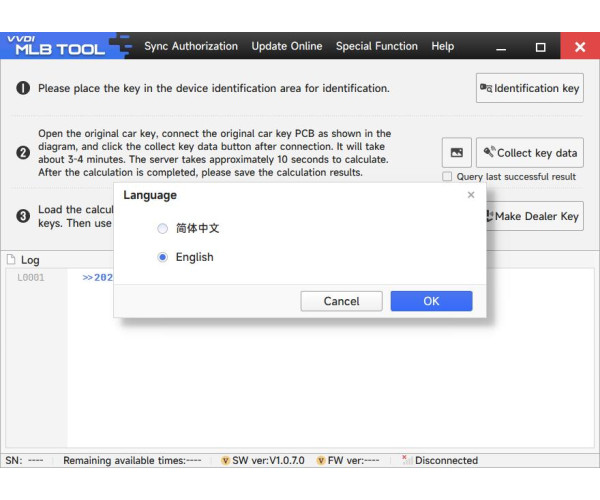Select the 简体中文 language option
The height and width of the screenshot is (500, 600).
pos(163,228)
